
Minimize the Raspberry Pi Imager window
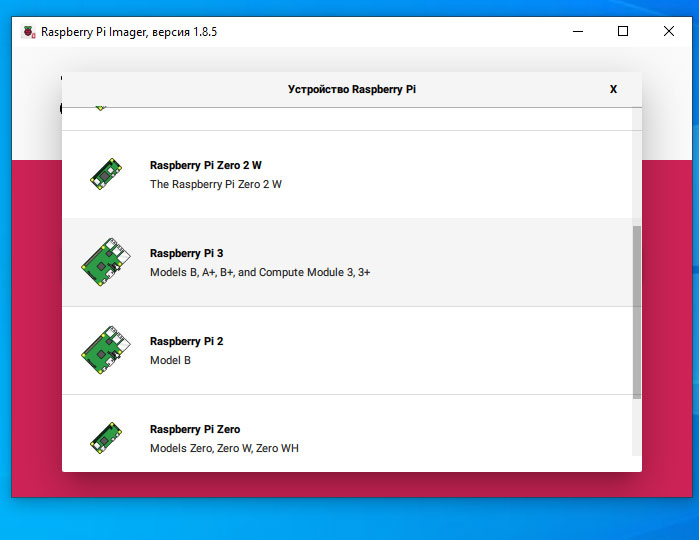pos(578,31)
